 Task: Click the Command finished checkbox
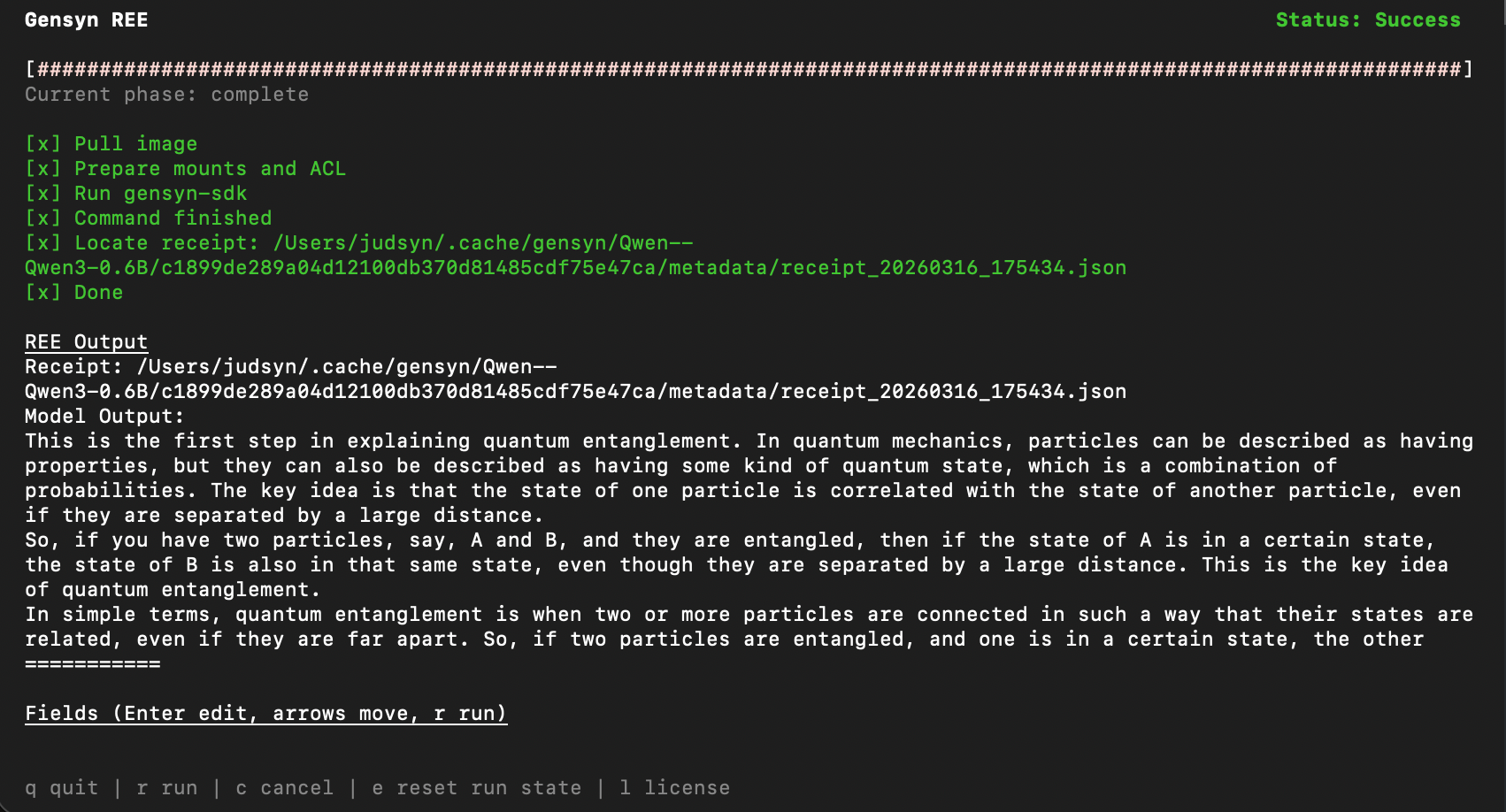(x=42, y=218)
